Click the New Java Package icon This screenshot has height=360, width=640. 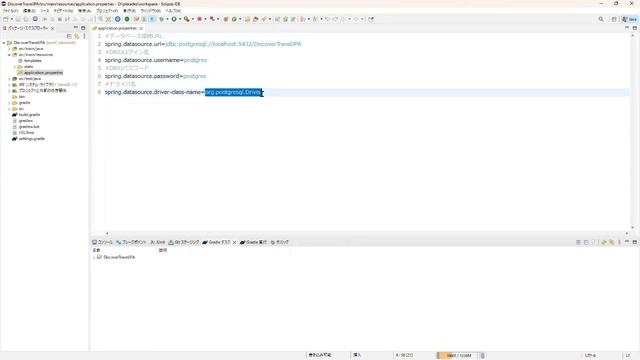(x=225, y=19)
